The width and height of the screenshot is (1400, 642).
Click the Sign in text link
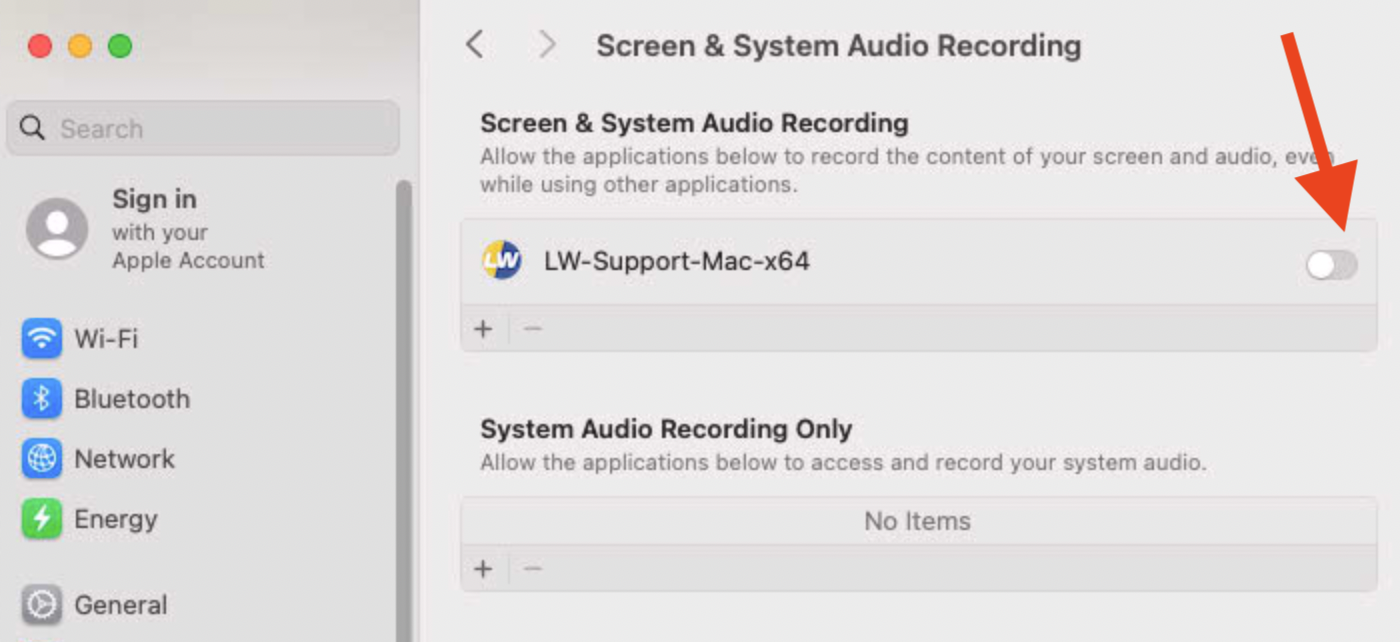154,199
